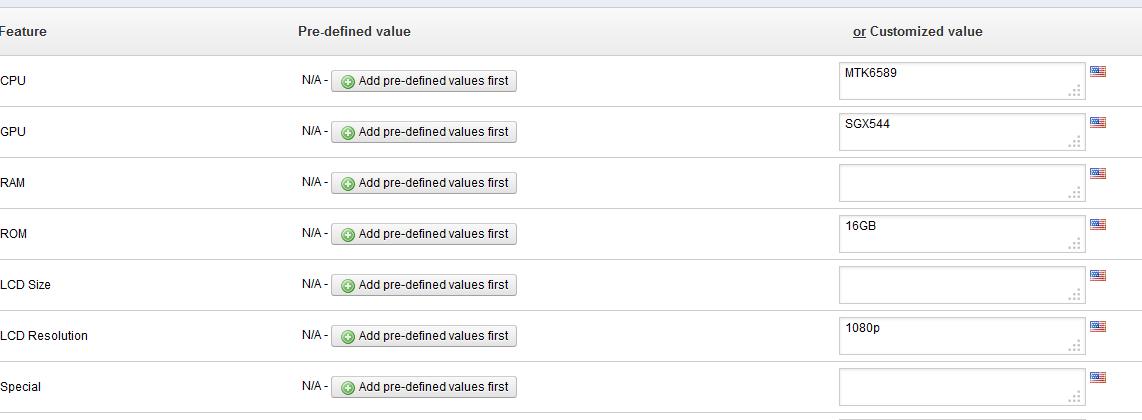Add pre-defined values for Special feature
The width and height of the screenshot is (1142, 420).
[x=424, y=387]
